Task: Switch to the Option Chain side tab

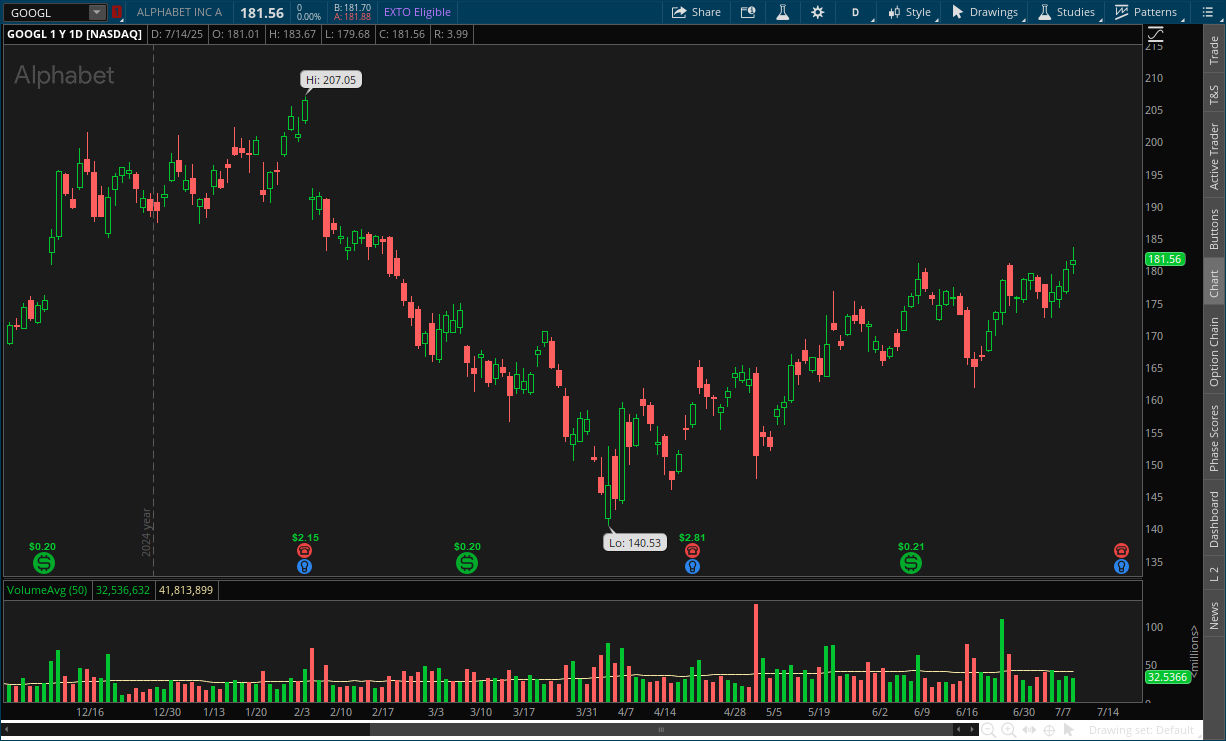Action: (1214, 351)
